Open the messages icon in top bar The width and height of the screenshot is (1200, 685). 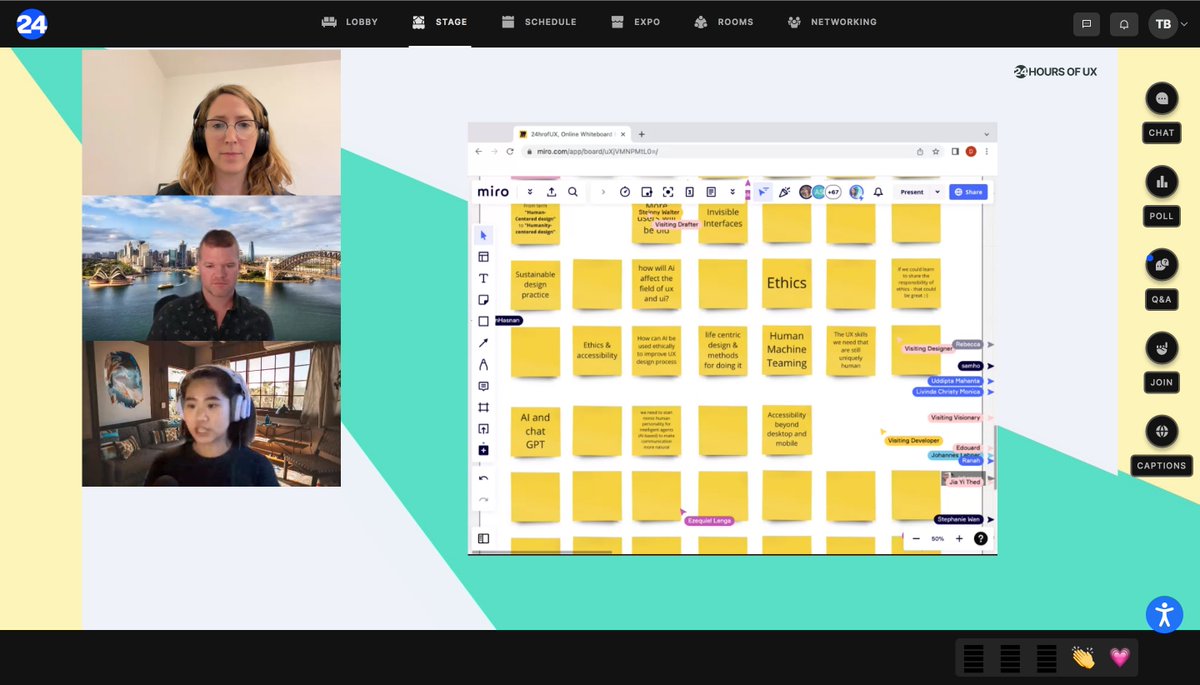tap(1085, 24)
